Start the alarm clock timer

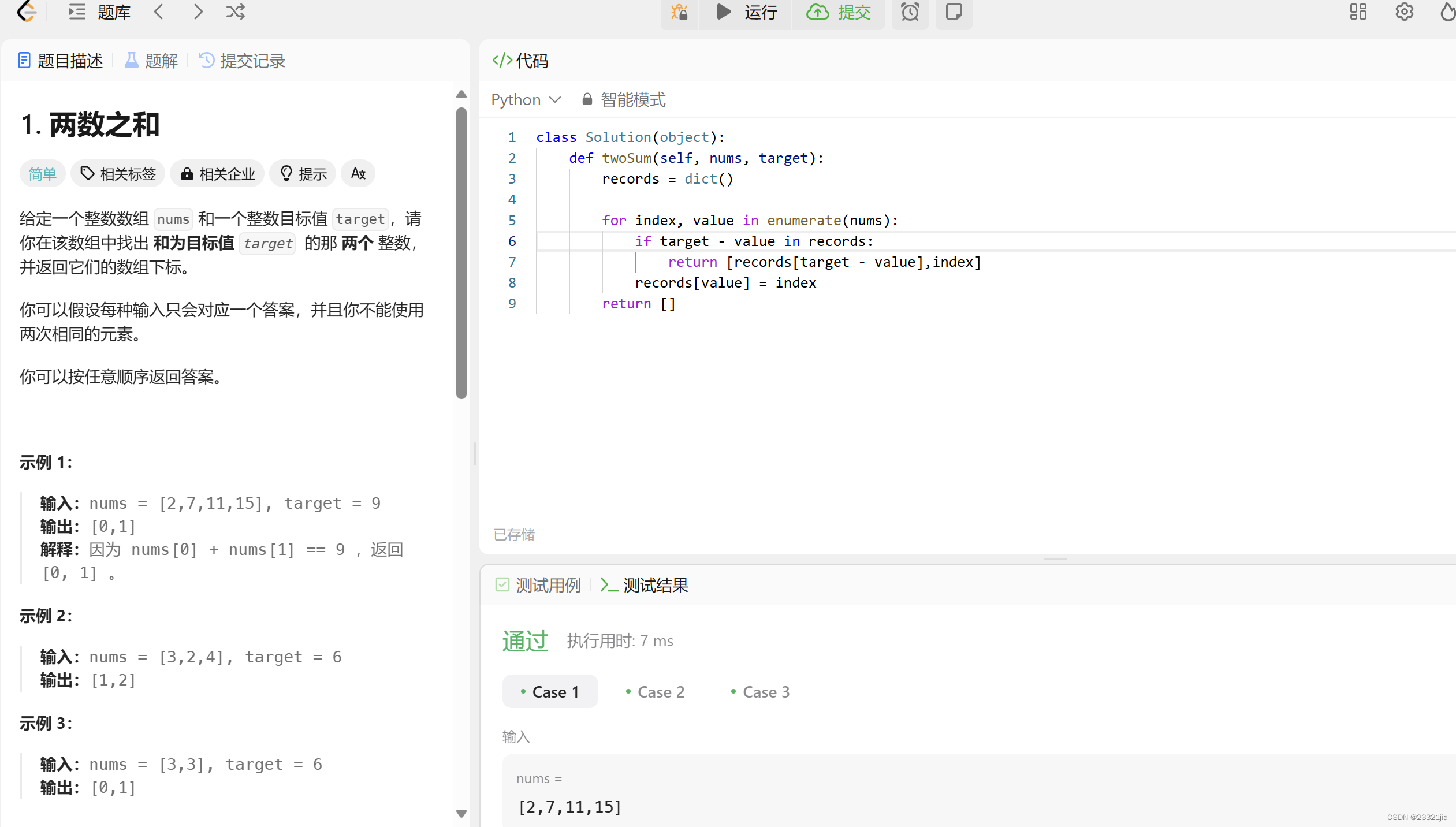click(910, 13)
